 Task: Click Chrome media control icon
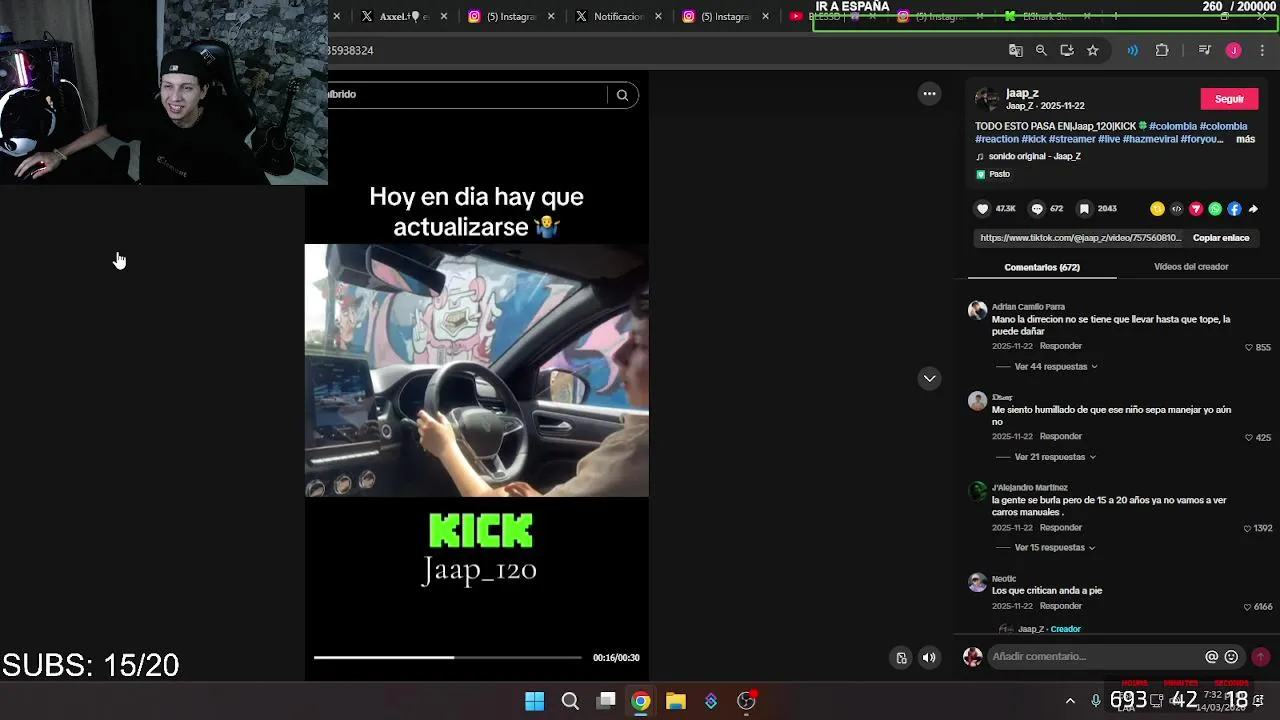pyautogui.click(x=1204, y=50)
